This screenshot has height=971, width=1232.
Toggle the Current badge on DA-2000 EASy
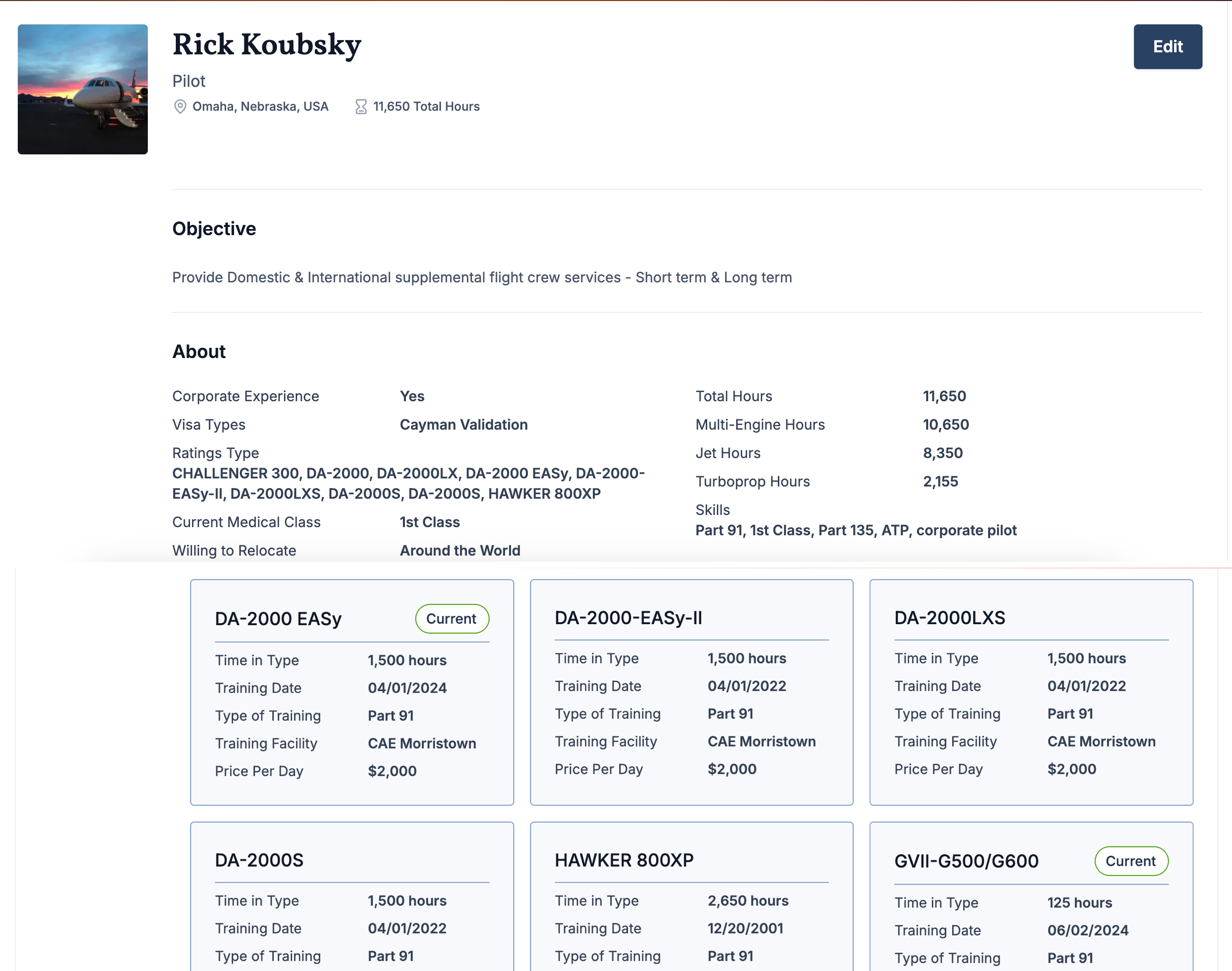point(452,619)
